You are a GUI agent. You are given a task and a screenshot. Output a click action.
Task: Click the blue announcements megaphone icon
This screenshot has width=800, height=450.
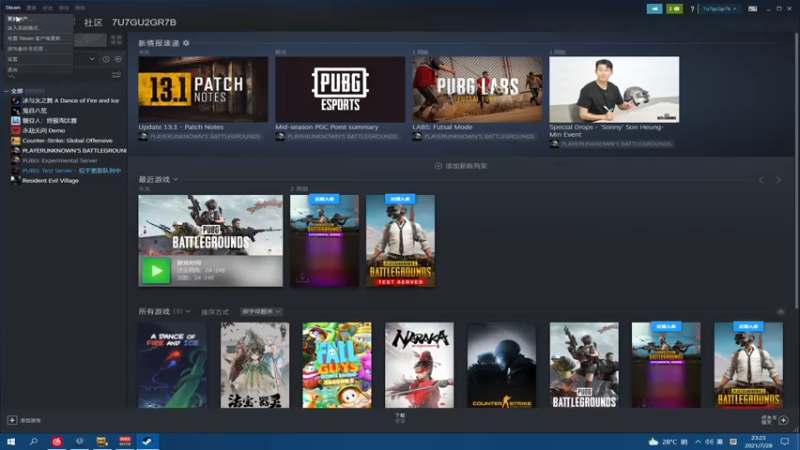[654, 9]
